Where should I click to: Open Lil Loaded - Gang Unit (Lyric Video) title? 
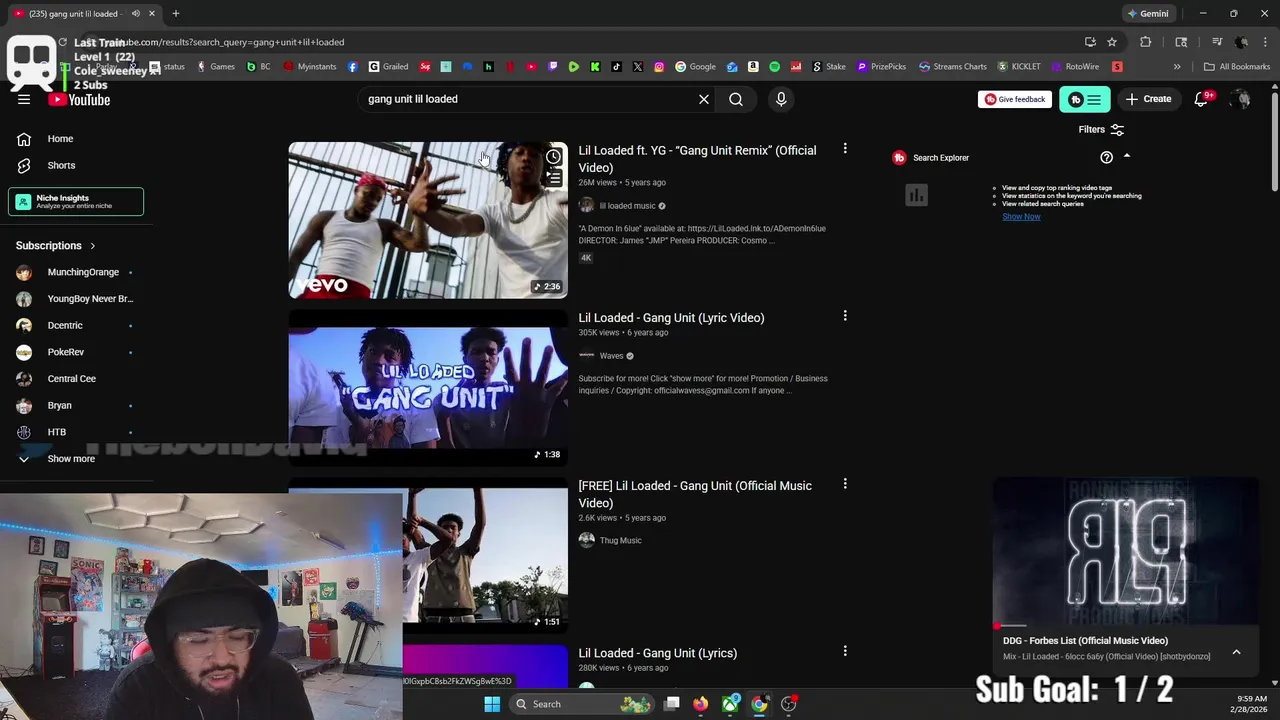[671, 318]
